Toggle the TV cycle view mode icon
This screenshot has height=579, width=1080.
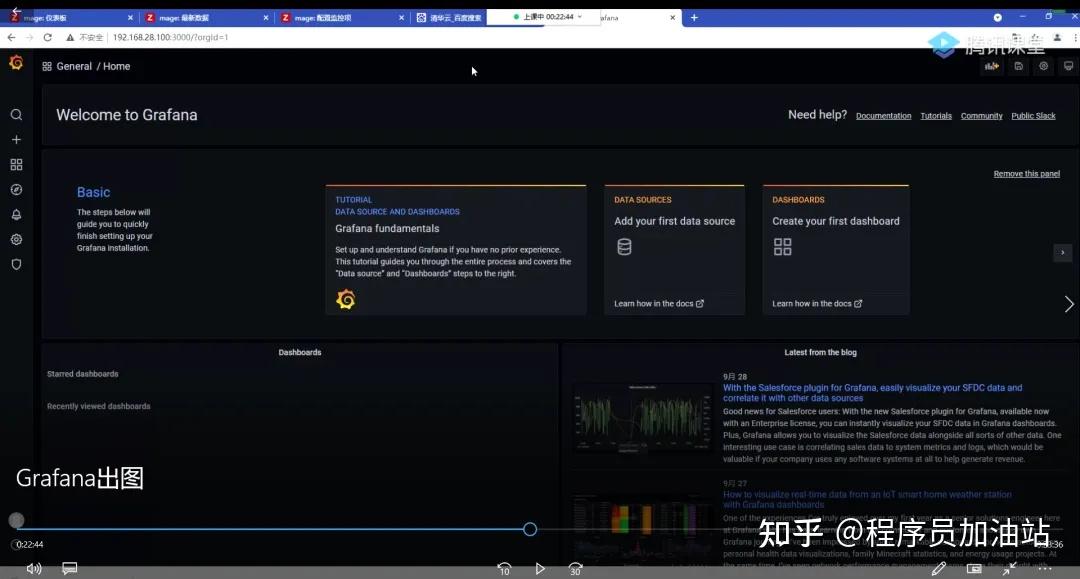1068,65
